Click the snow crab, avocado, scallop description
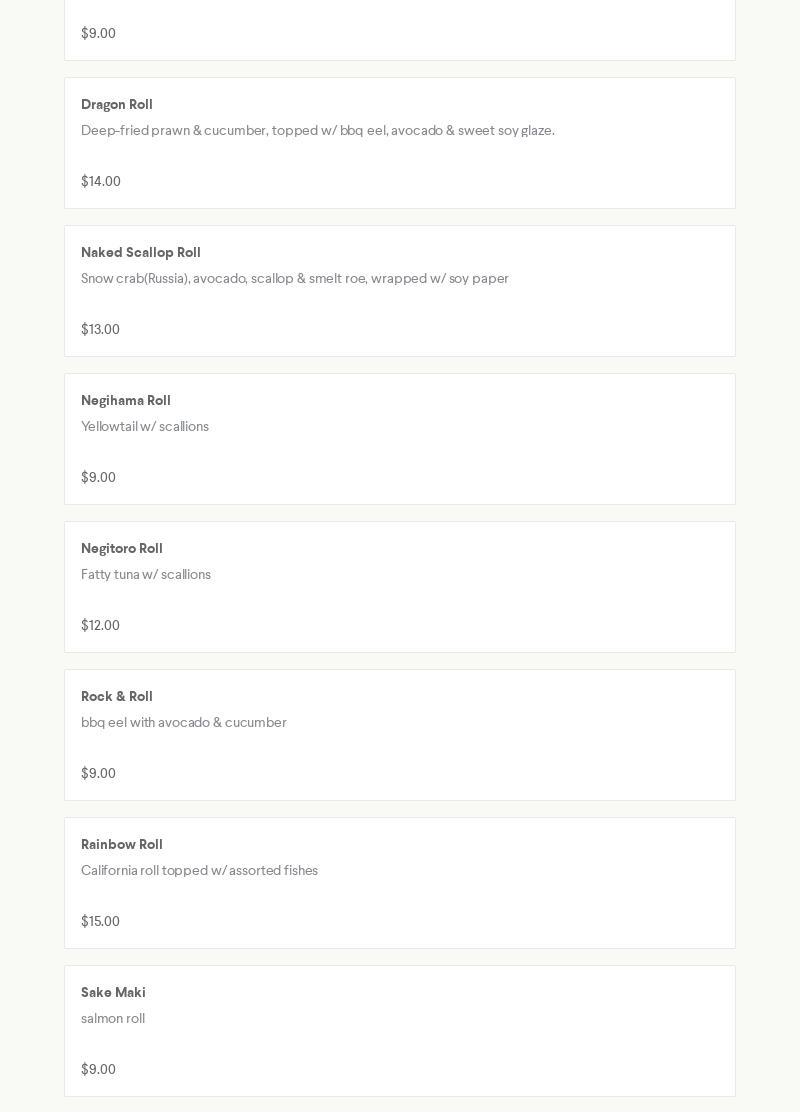Viewport: 800px width, 1112px height. pyautogui.click(x=295, y=279)
